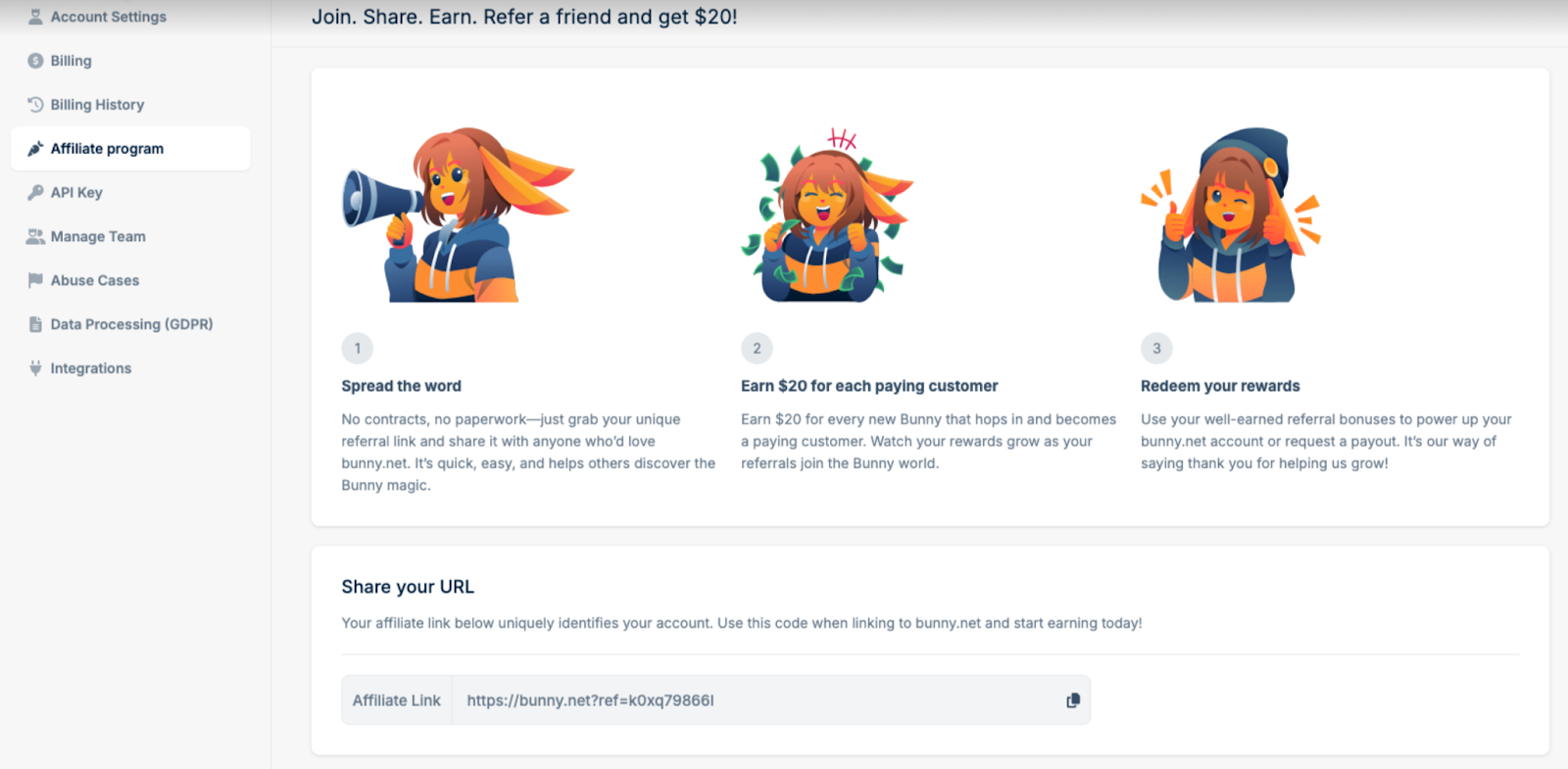
Task: Click the Data Processing clipboard icon
Action: coord(33,323)
